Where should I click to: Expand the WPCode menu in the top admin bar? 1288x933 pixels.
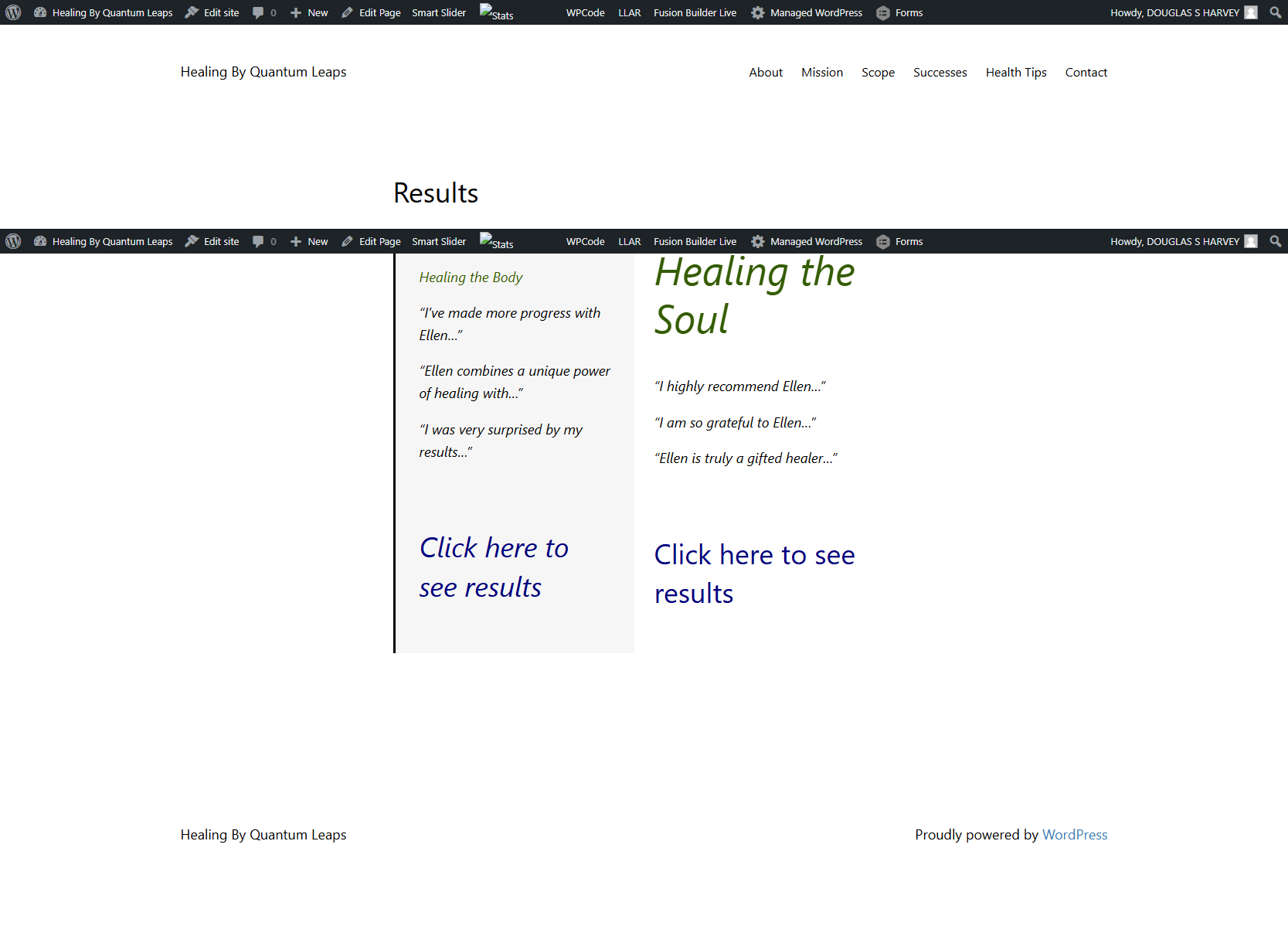(x=585, y=12)
